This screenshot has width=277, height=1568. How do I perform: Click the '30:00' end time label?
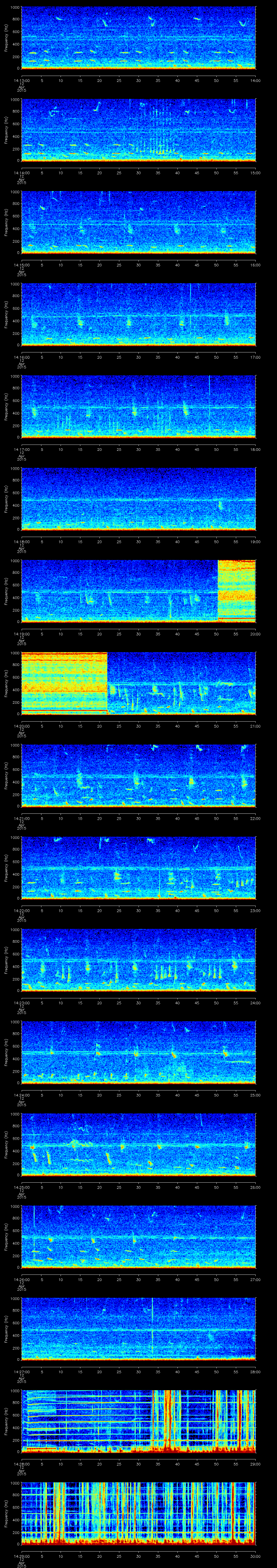pos(255,1556)
